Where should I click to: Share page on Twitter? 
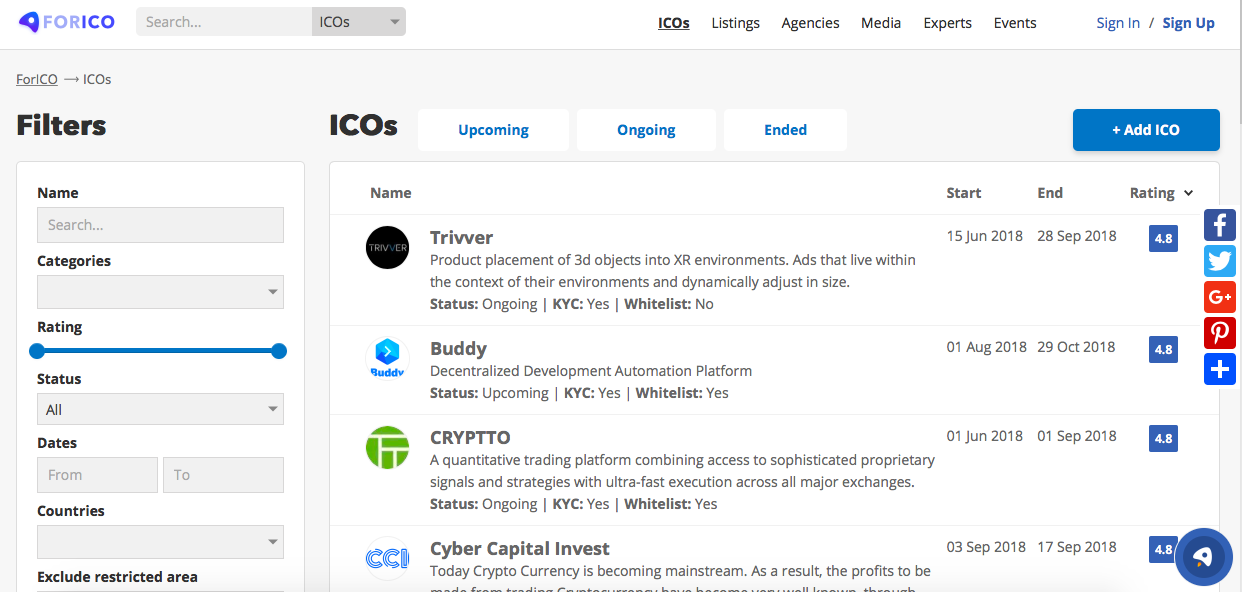[x=1220, y=261]
